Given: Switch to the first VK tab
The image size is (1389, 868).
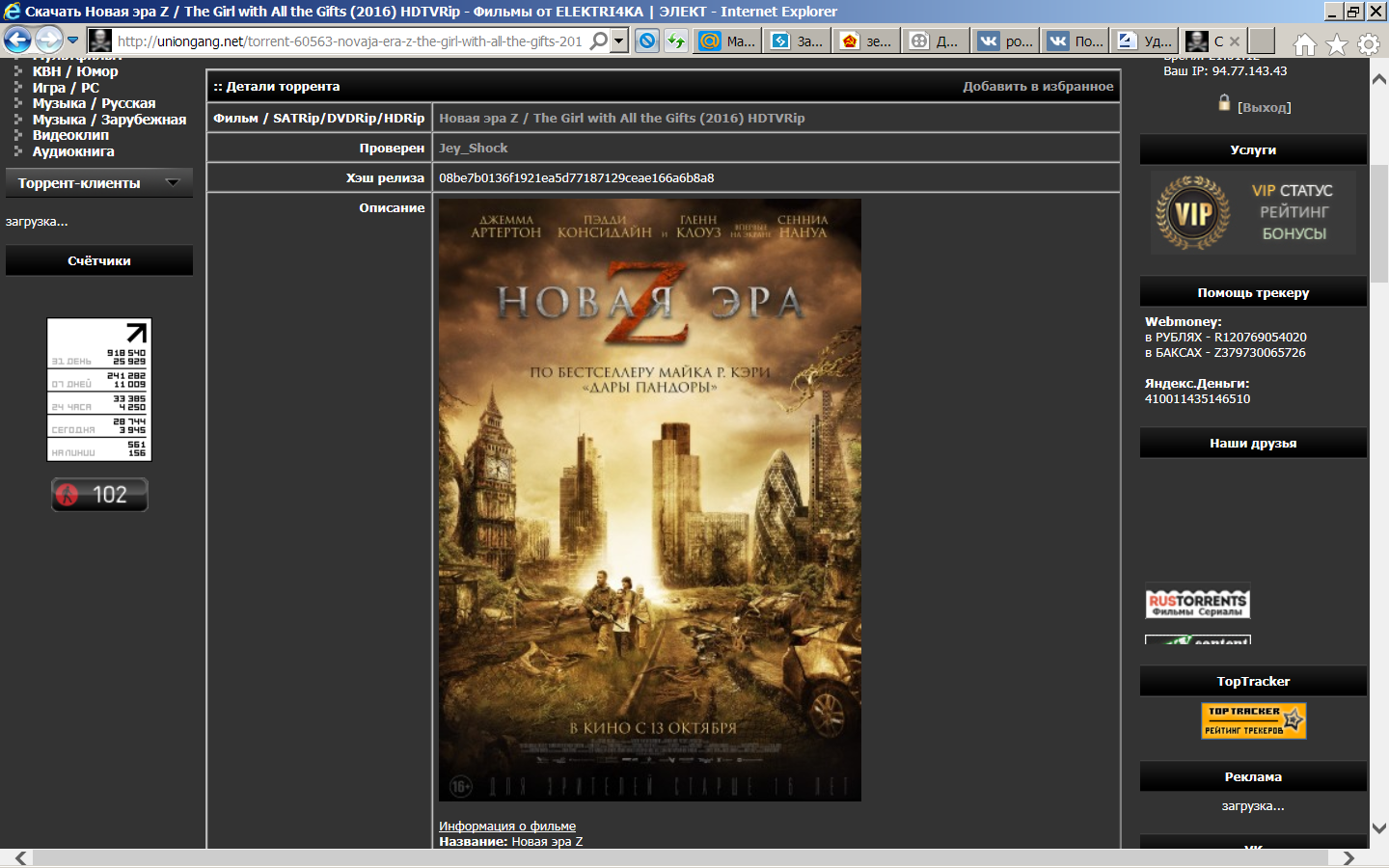Looking at the screenshot, I should [x=1005, y=41].
